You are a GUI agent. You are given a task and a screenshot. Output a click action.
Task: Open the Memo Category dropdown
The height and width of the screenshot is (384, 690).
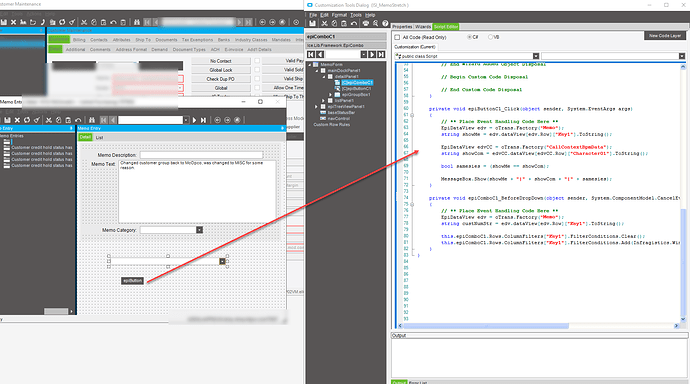pyautogui.click(x=199, y=230)
